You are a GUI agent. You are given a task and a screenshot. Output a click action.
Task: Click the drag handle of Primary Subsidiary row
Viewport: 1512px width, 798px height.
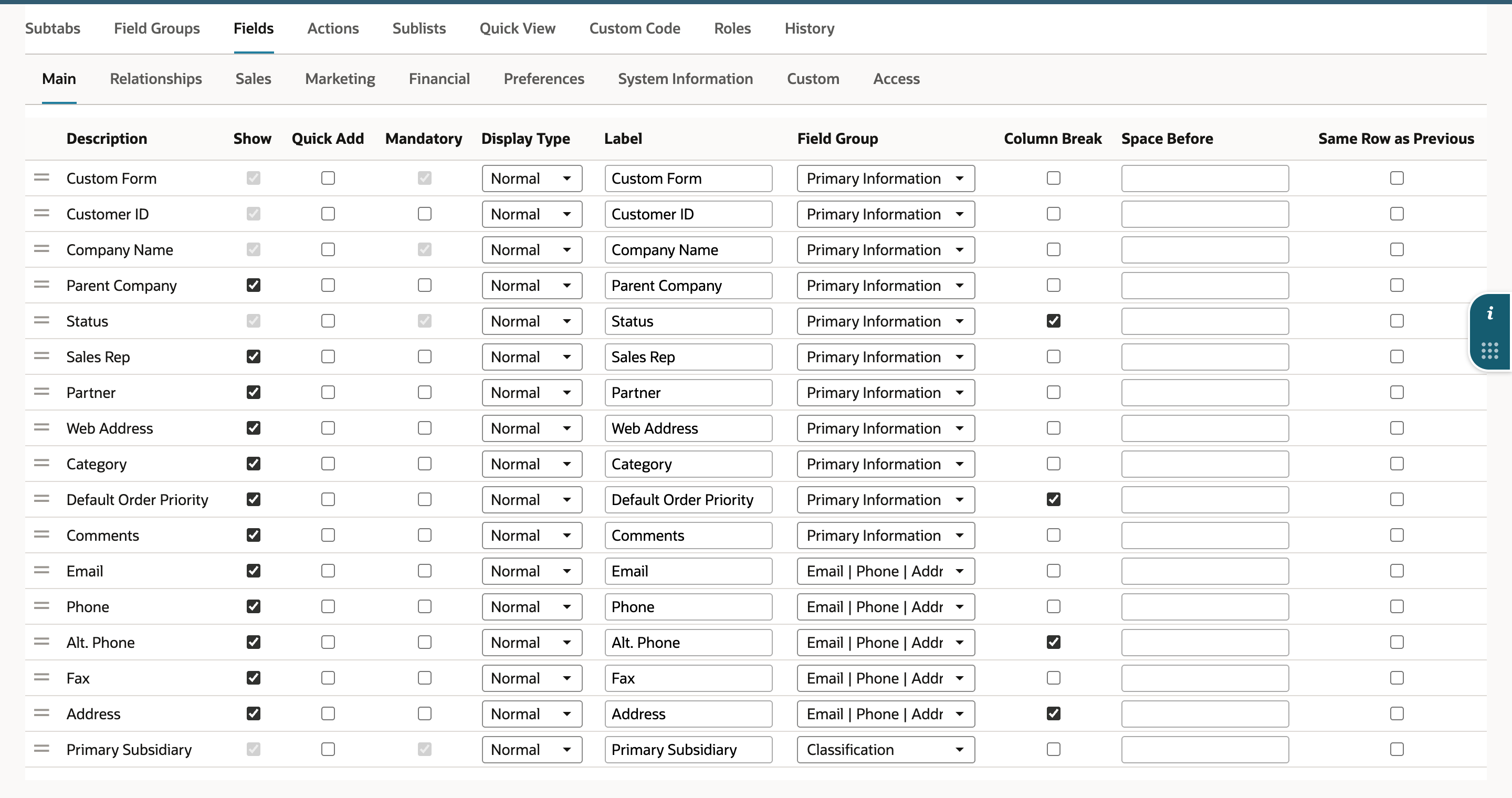(x=41, y=749)
